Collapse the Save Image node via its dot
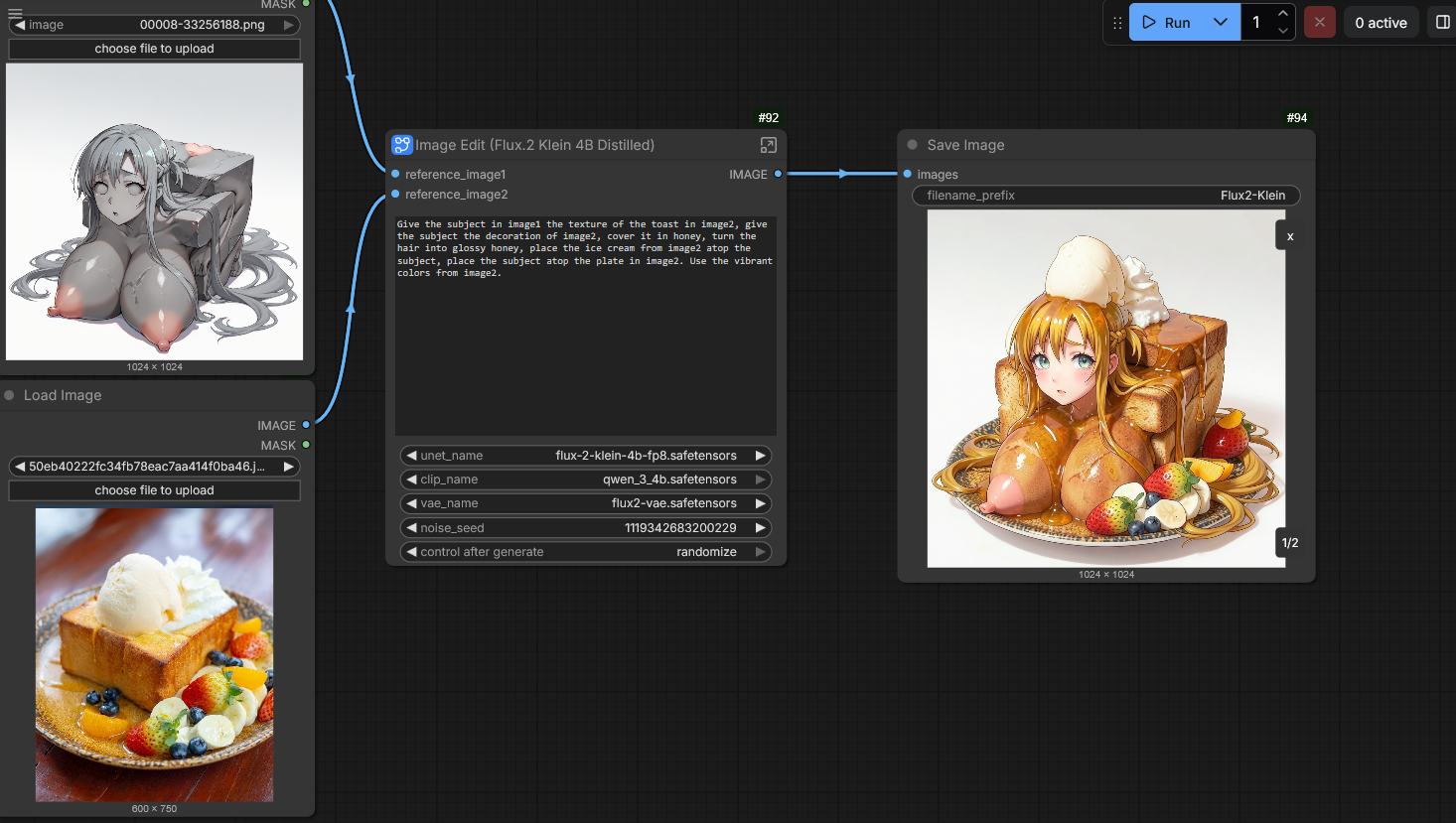Screen dimensions: 1456x823 click(x=912, y=145)
